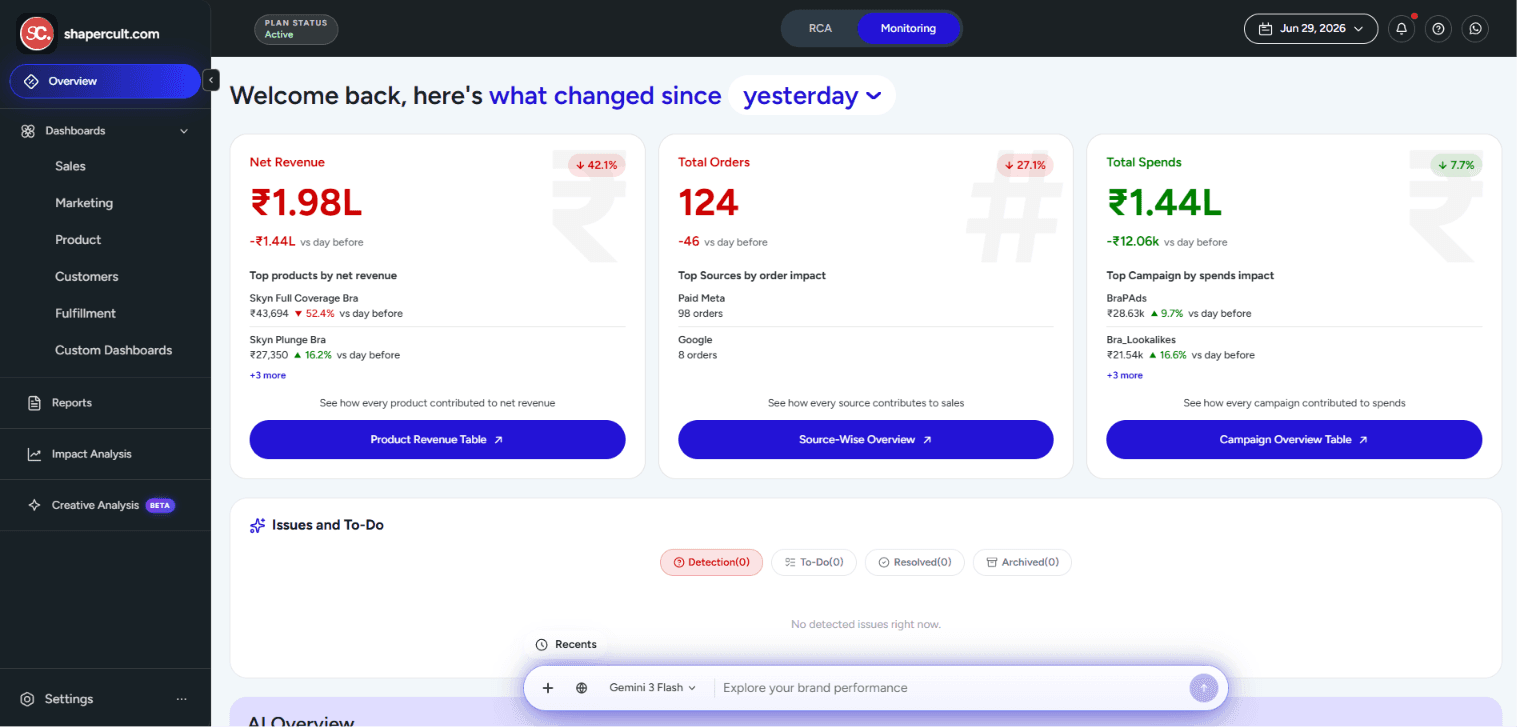Open the Fulfillment dashboard
The width and height of the screenshot is (1517, 727).
pos(85,313)
